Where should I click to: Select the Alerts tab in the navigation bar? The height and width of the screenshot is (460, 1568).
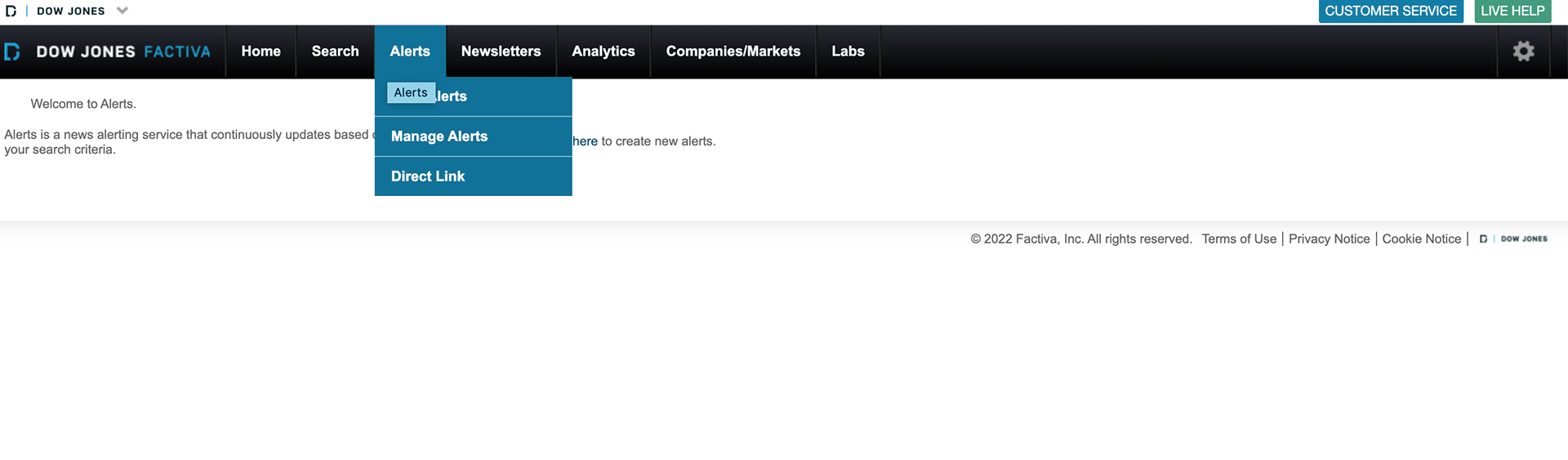pos(410,51)
